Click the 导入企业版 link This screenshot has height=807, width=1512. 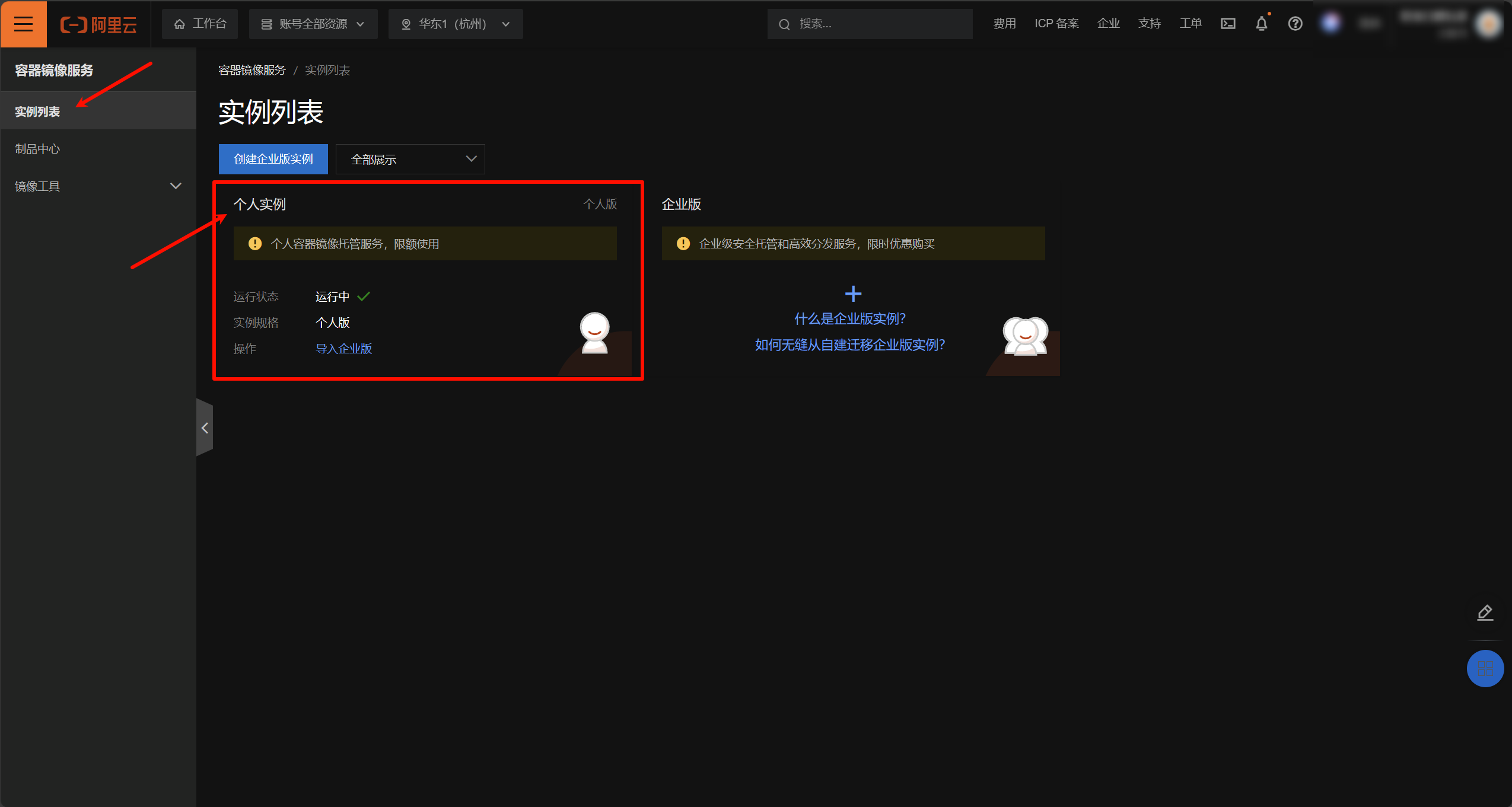(x=343, y=349)
